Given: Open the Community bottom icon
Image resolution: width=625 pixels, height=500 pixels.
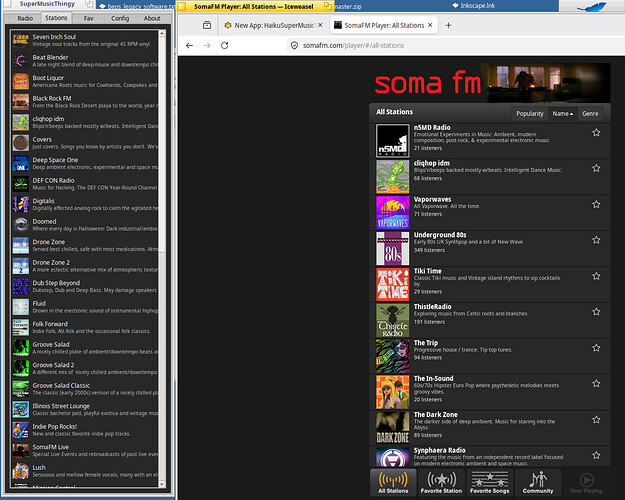Looking at the screenshot, I should [538, 482].
